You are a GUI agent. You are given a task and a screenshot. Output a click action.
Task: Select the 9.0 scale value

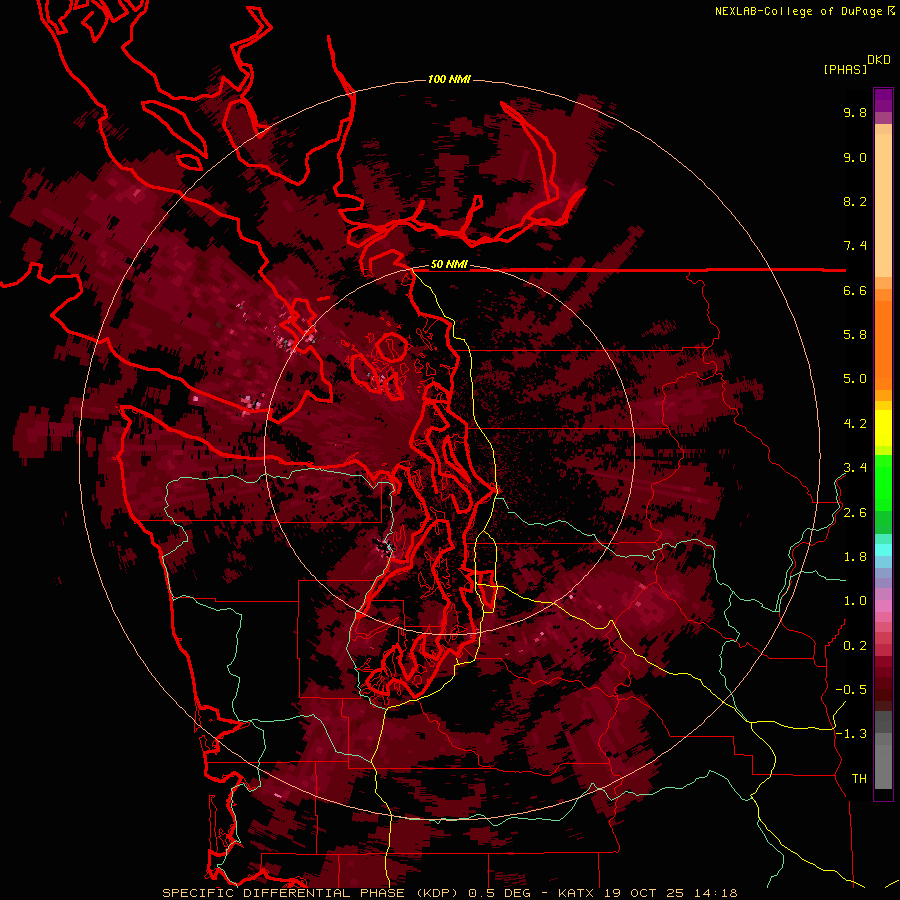855,157
